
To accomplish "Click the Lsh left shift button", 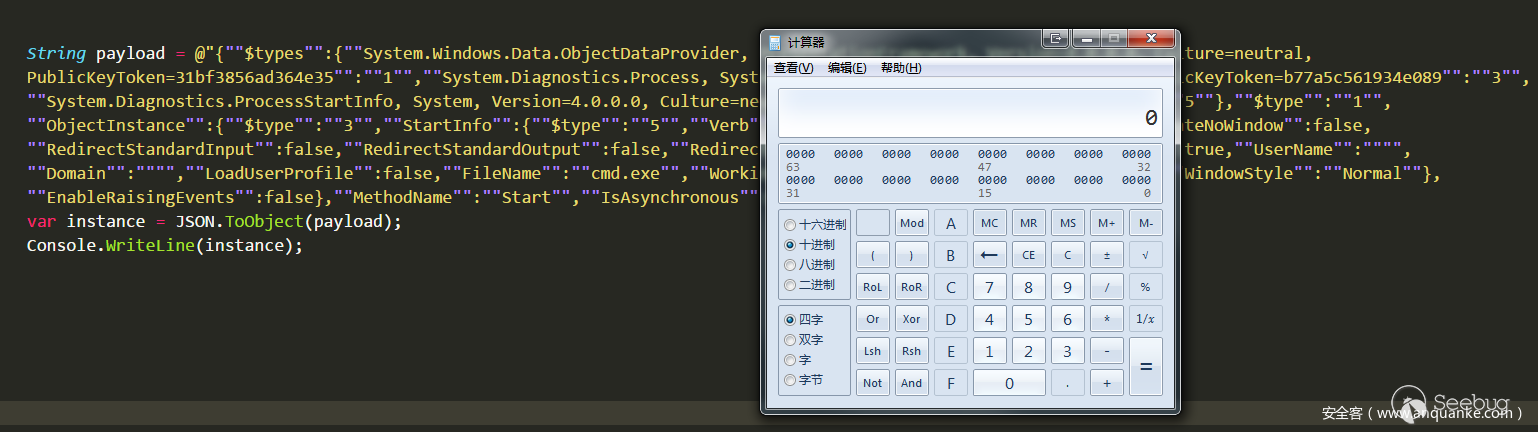I will click(x=873, y=351).
